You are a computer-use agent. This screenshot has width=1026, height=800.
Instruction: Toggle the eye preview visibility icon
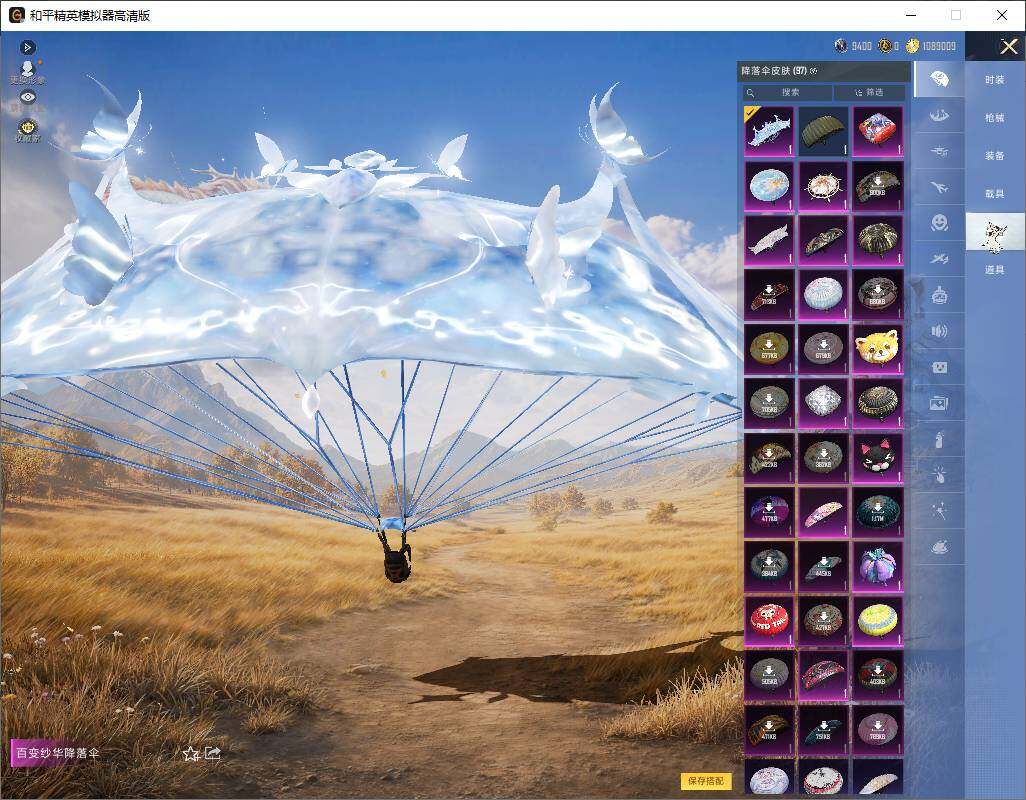tap(27, 97)
